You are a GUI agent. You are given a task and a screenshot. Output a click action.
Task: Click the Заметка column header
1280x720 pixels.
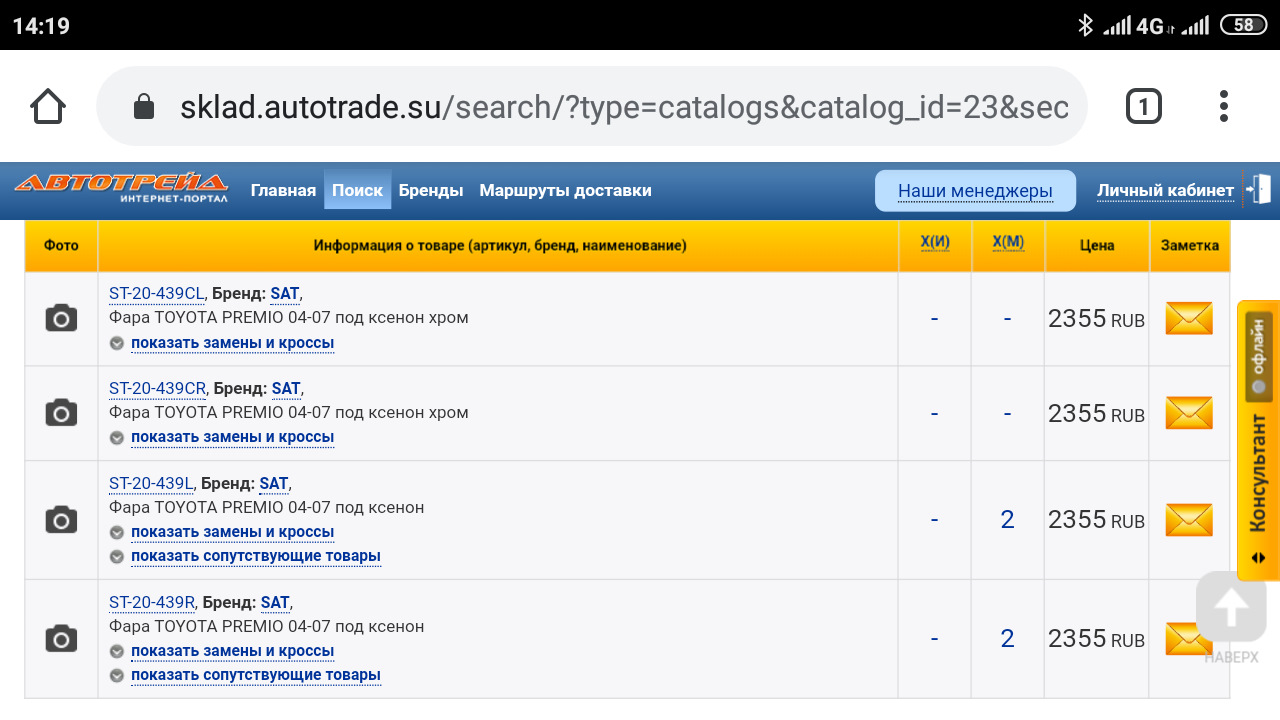1190,245
